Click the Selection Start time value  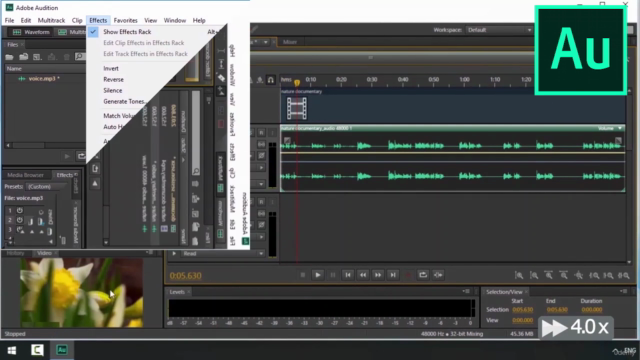coord(522,310)
